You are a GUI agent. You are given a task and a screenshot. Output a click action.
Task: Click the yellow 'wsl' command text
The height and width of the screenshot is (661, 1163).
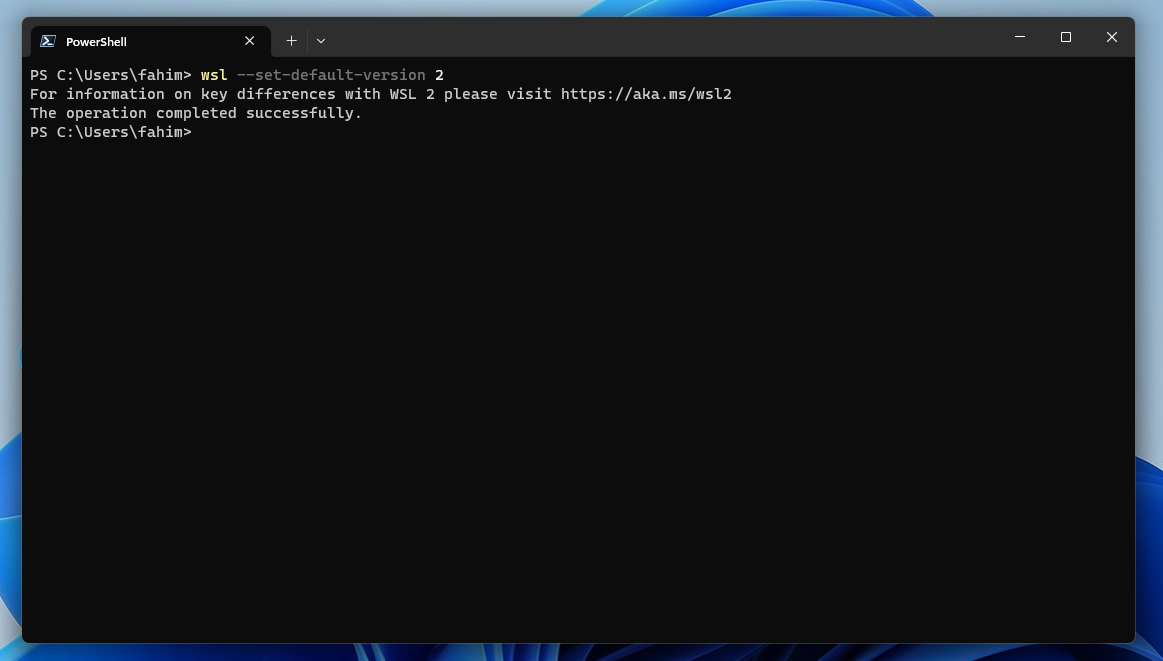point(214,75)
